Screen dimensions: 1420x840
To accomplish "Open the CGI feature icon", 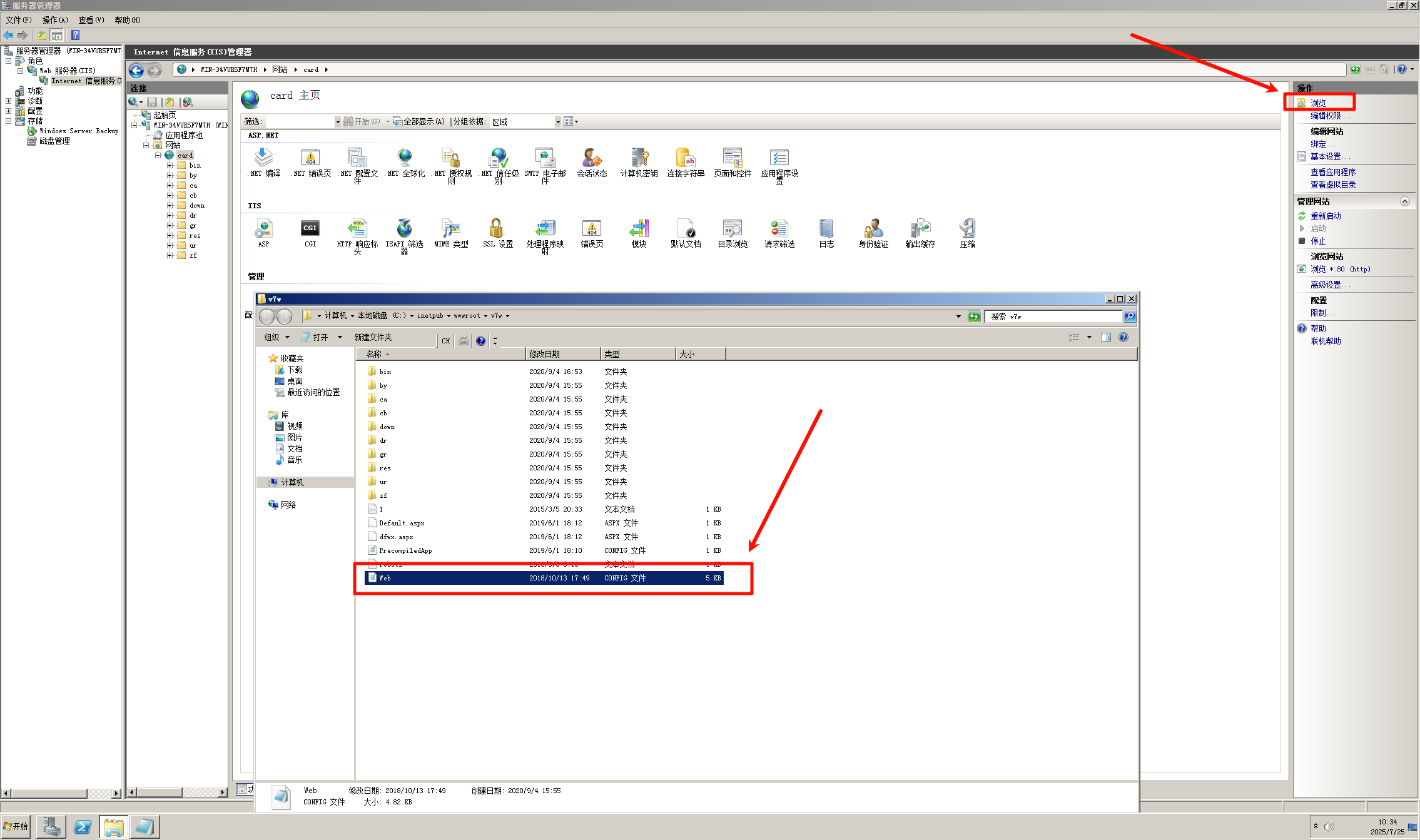I will pos(310,229).
